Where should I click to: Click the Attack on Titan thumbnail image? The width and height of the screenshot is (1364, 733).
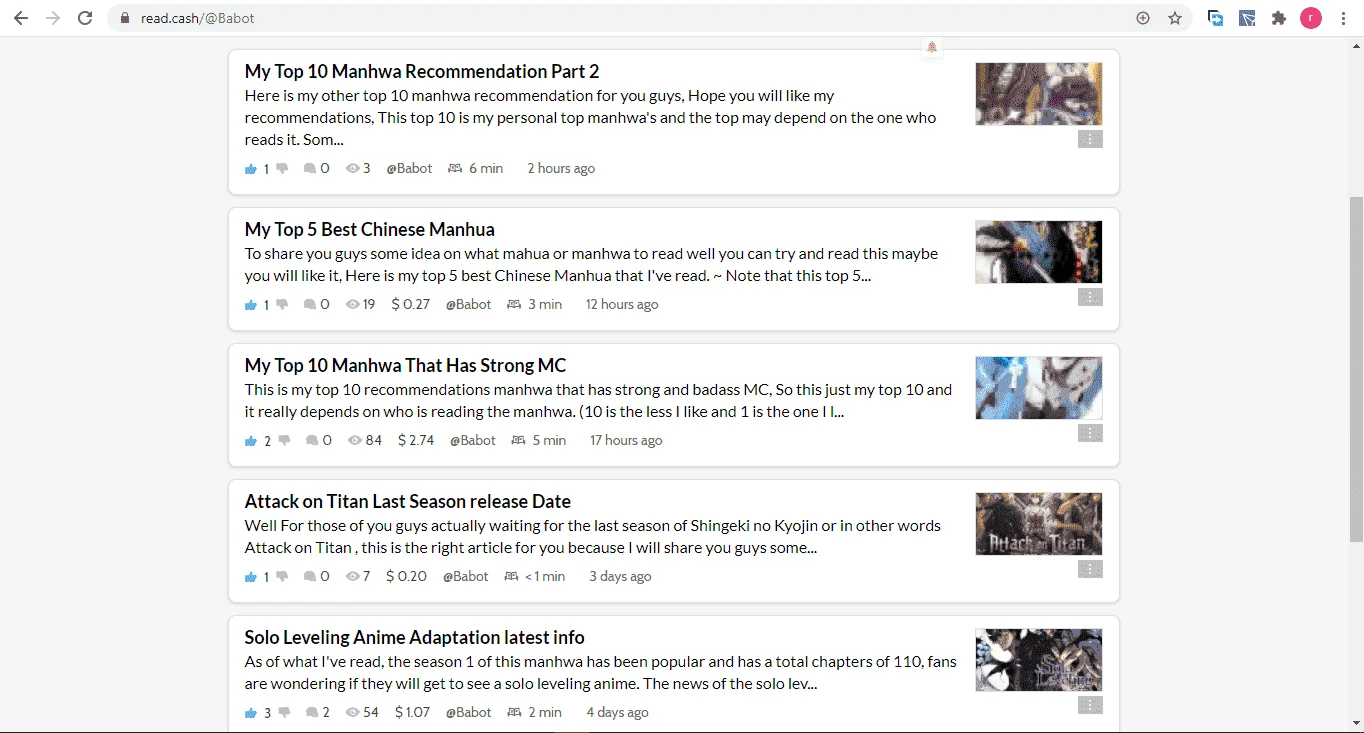pos(1039,524)
